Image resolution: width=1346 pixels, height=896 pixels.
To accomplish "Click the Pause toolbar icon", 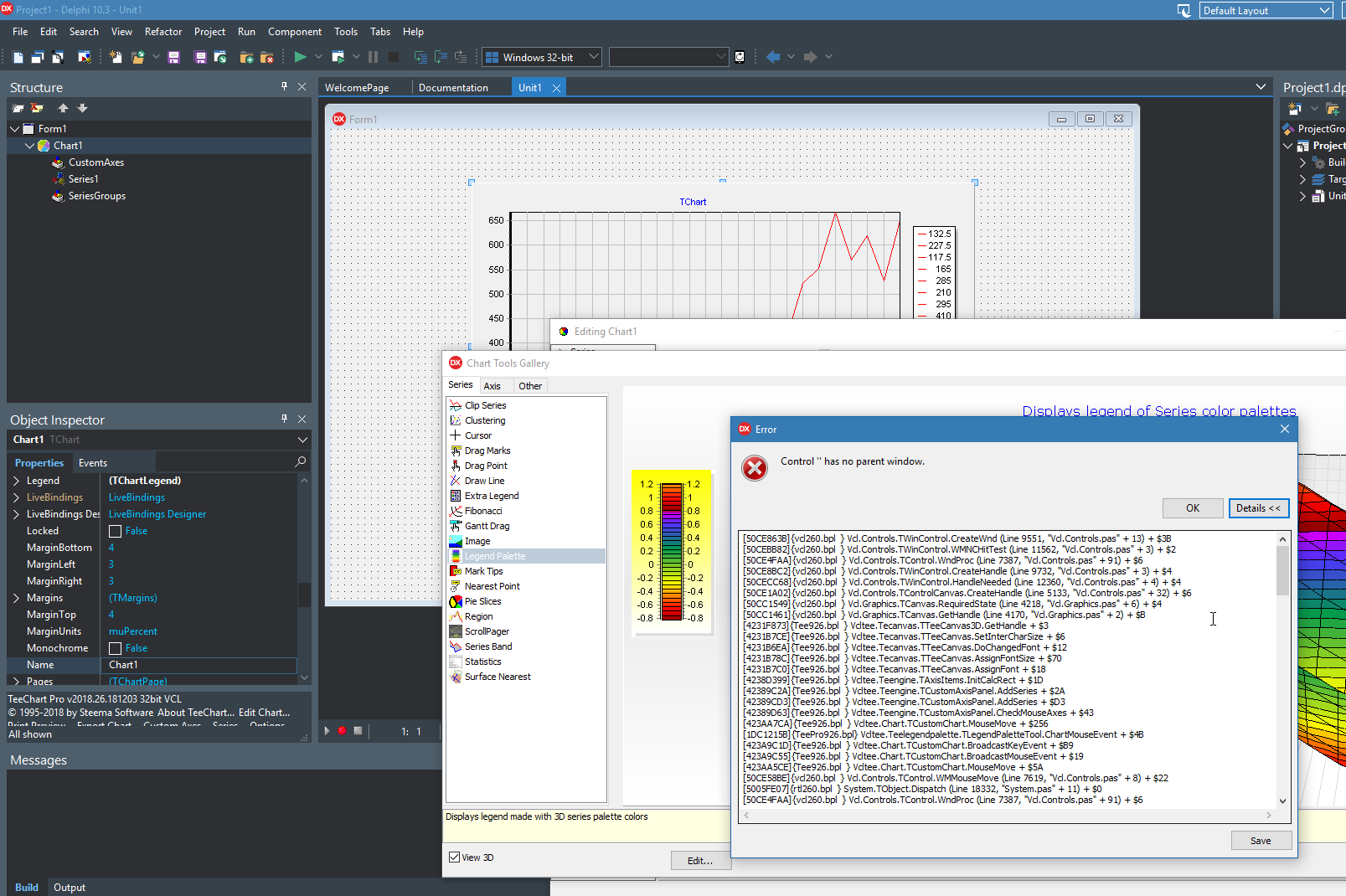I will coord(373,57).
